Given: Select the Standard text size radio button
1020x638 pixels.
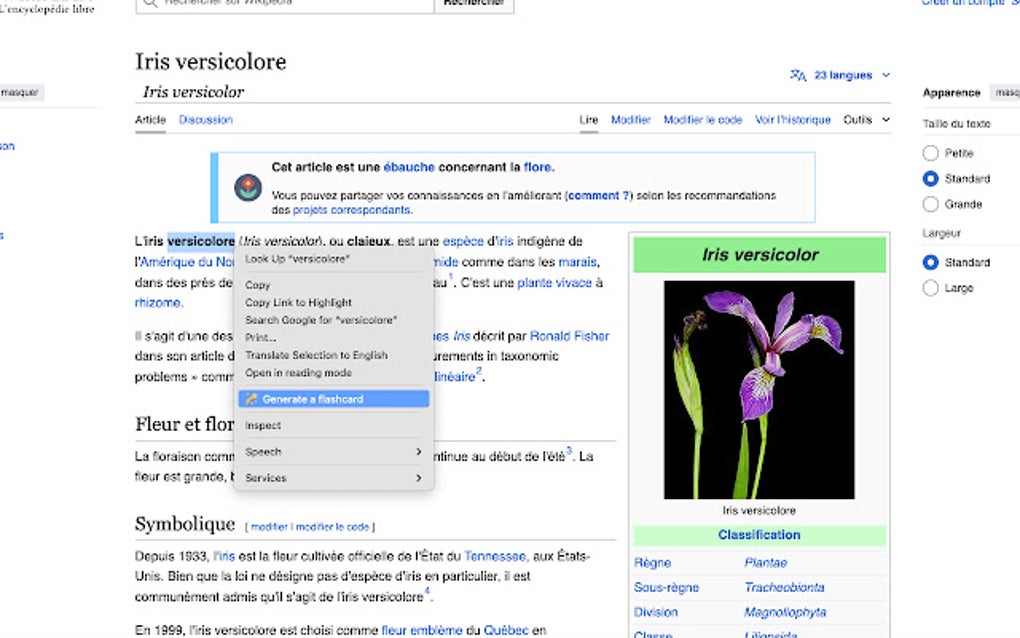Looking at the screenshot, I should pyautogui.click(x=930, y=178).
